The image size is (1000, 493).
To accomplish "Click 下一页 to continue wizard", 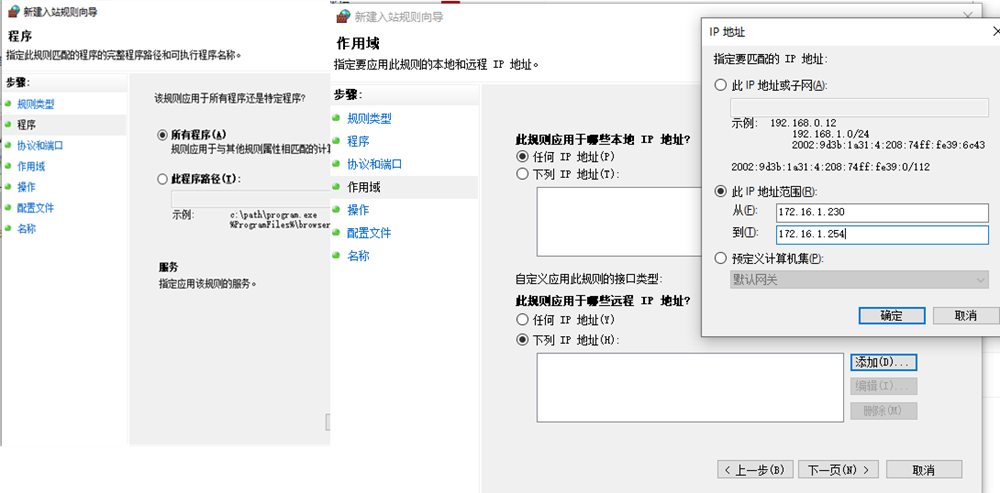I will click(x=841, y=469).
